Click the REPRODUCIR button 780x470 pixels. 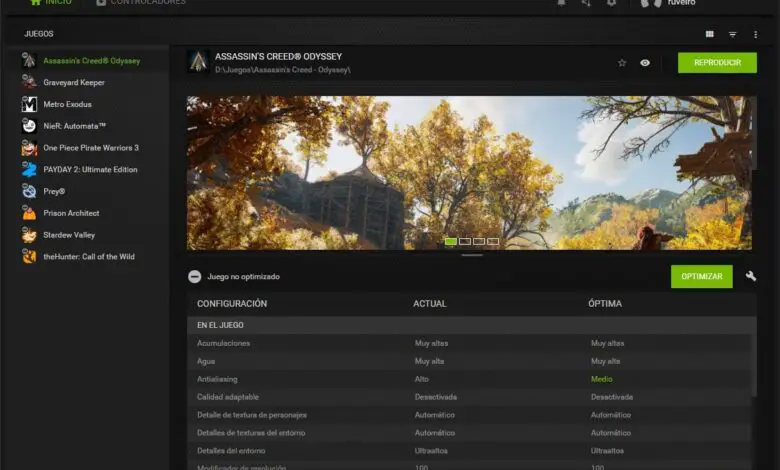(717, 63)
